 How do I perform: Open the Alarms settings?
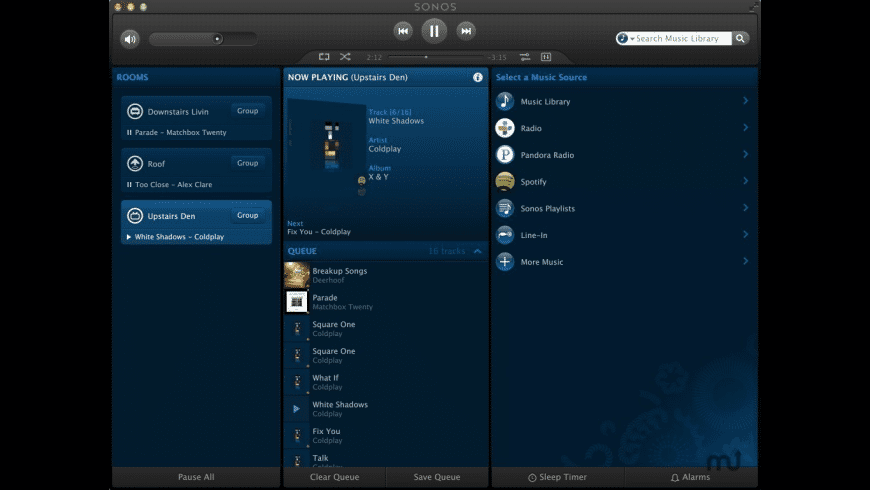tap(691, 477)
